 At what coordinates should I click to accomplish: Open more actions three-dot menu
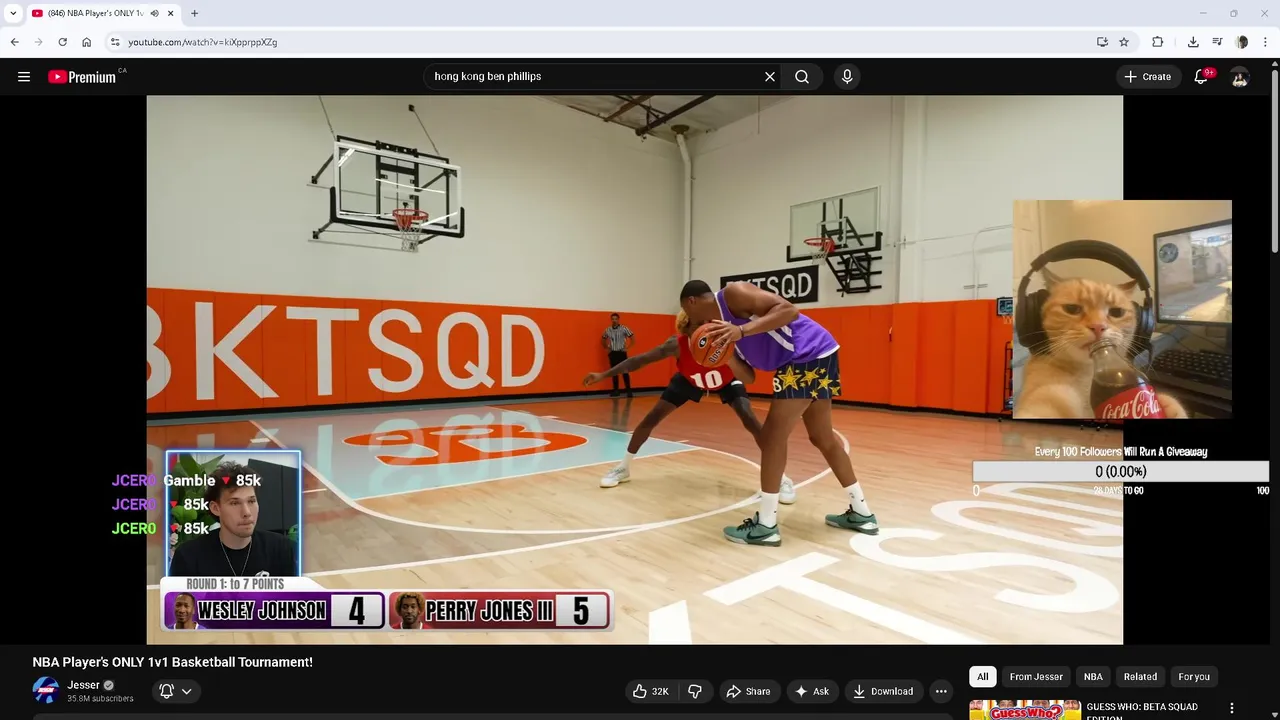[x=941, y=691]
